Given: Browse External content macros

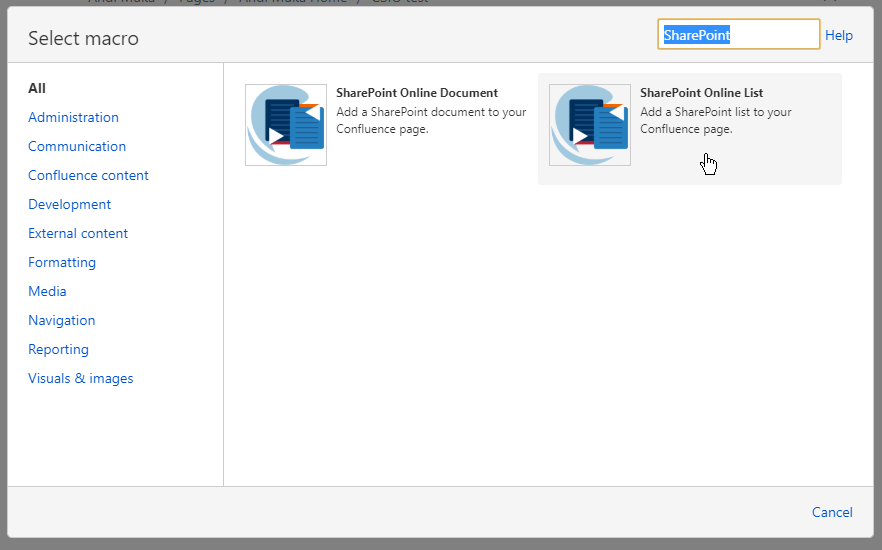Looking at the screenshot, I should [x=78, y=233].
